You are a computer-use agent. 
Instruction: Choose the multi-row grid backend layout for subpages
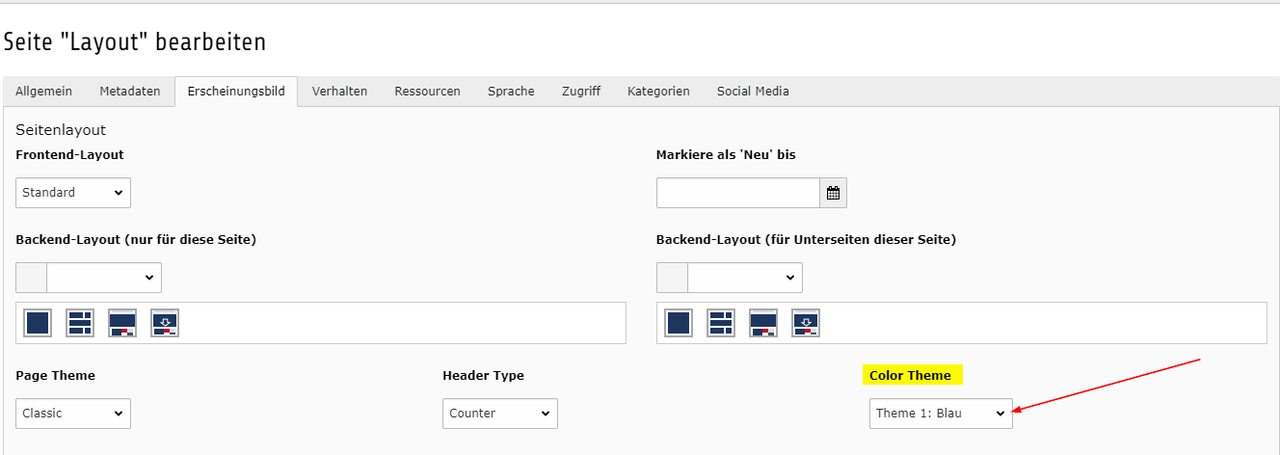pyautogui.click(x=721, y=323)
